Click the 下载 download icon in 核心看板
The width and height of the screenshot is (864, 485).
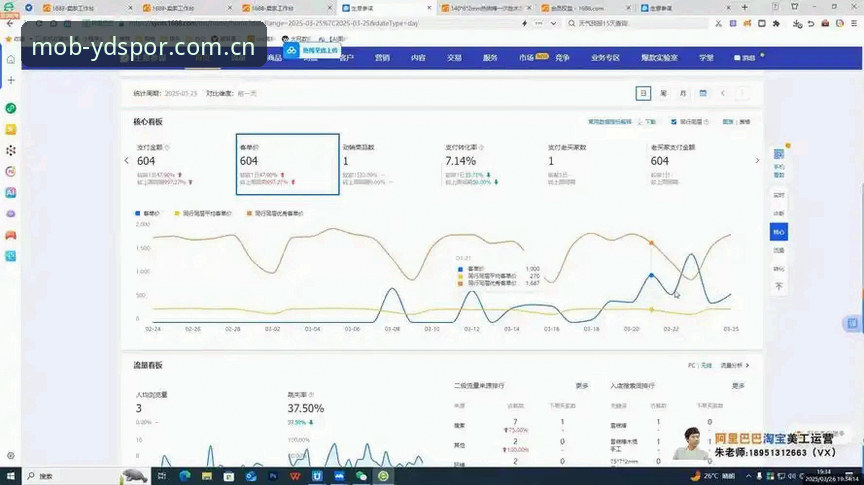(x=647, y=122)
